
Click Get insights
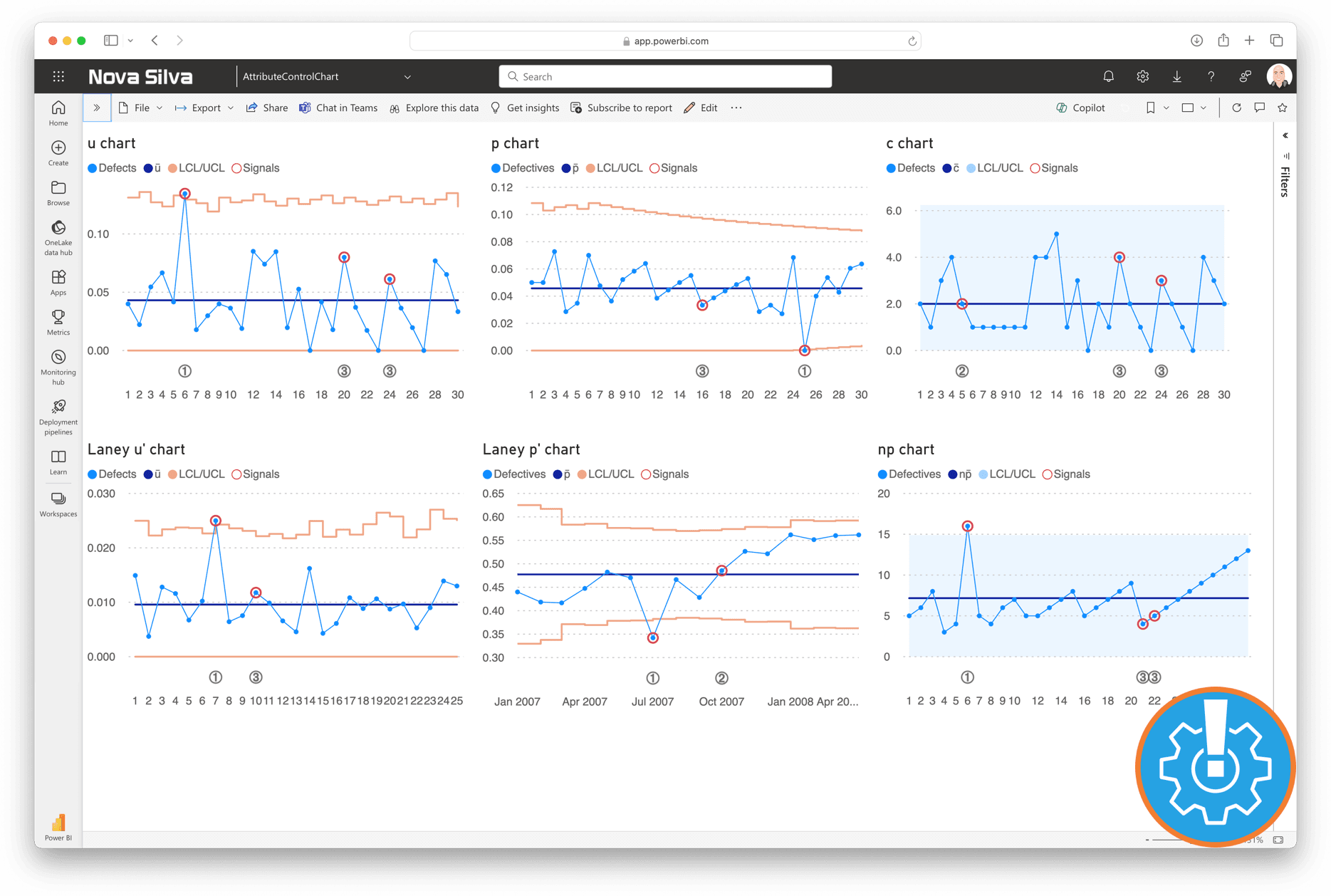[x=525, y=108]
